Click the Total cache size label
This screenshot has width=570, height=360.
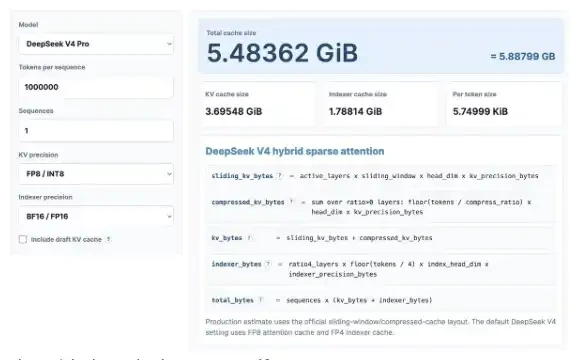231,33
